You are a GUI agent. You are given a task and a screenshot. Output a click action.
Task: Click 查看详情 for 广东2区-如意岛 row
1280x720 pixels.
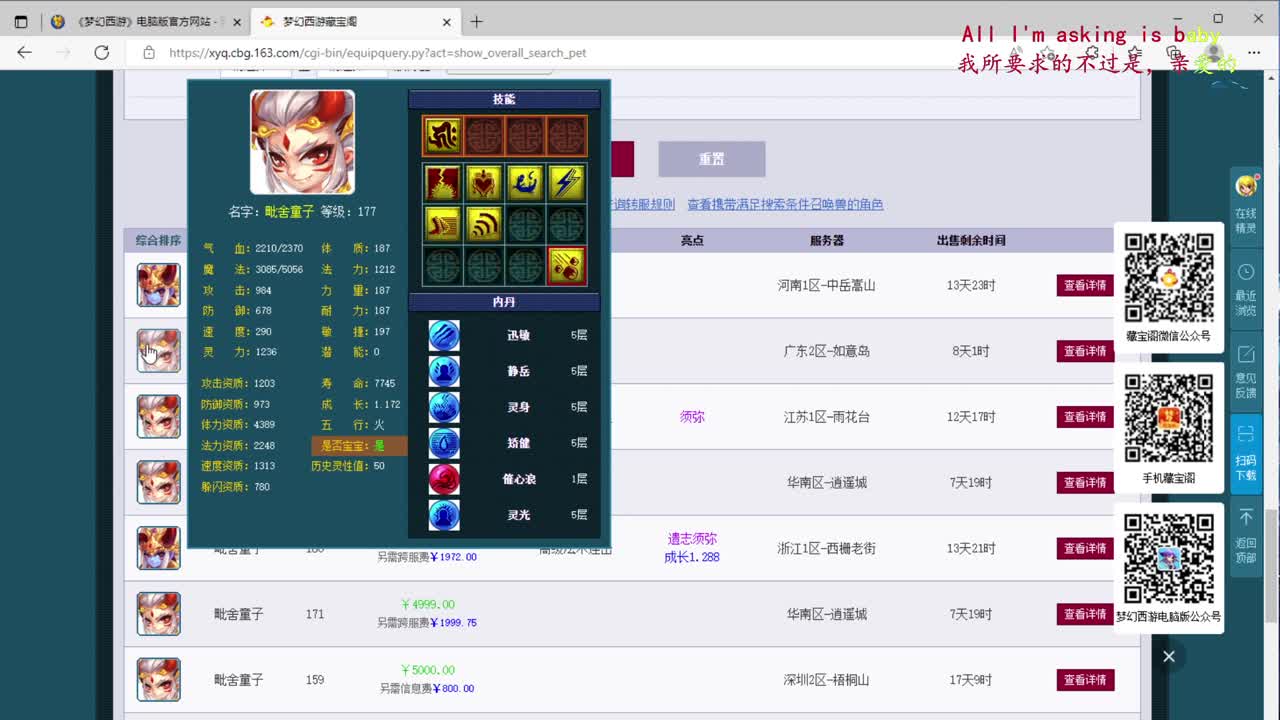point(1085,351)
